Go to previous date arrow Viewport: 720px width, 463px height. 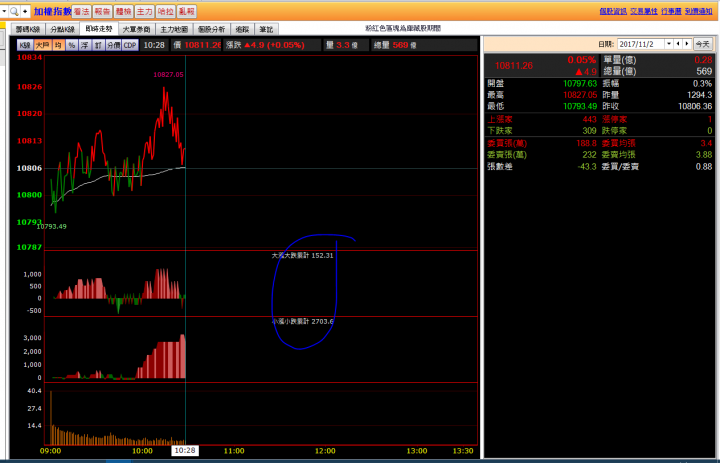pos(678,44)
